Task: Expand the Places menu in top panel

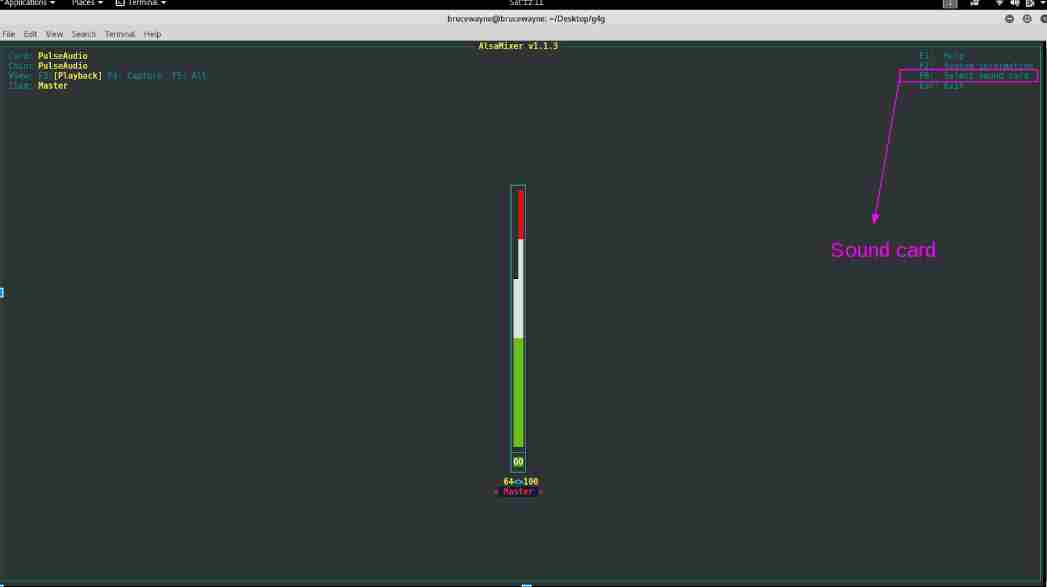Action: 87,3
